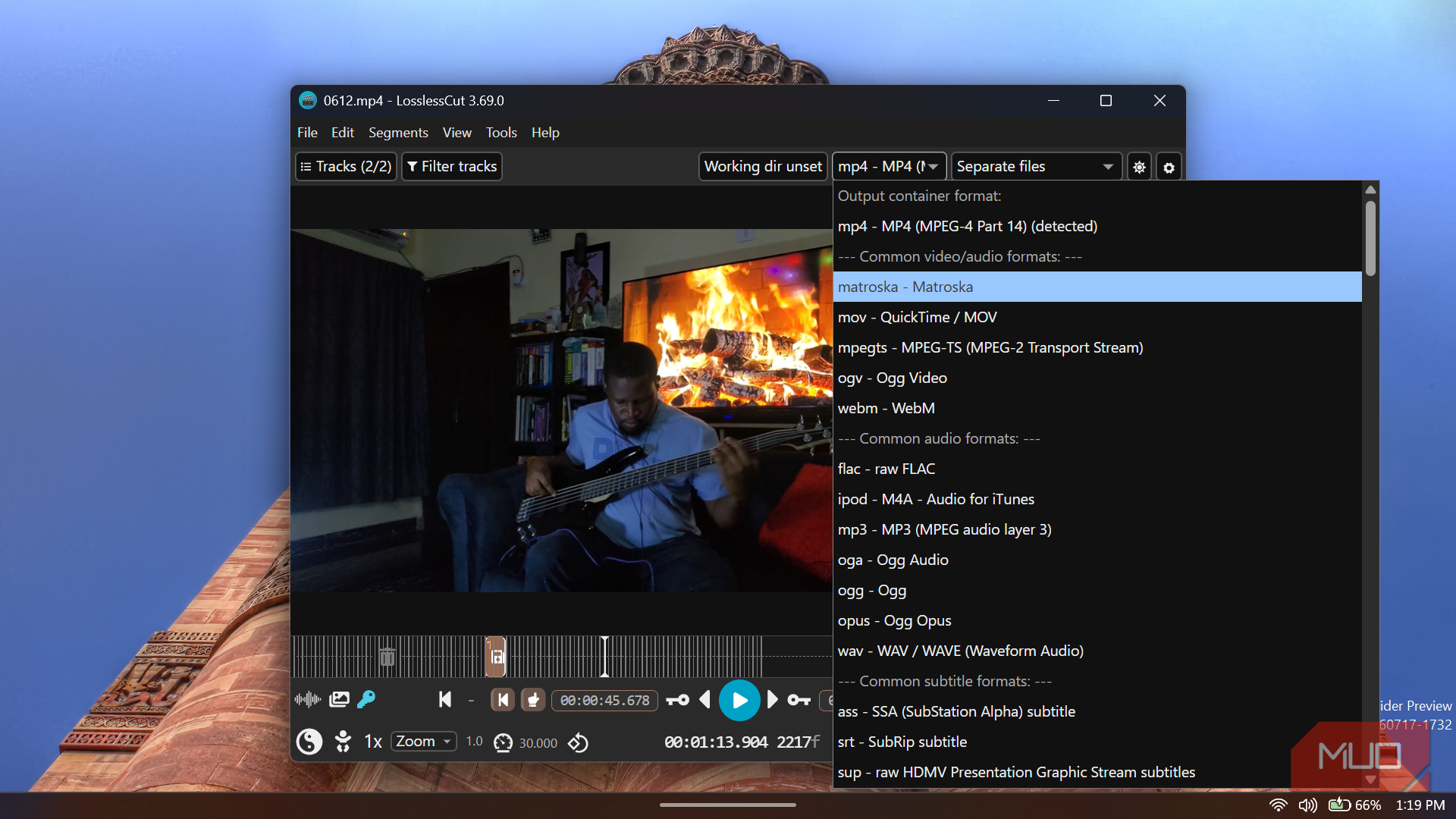Viewport: 1456px width, 819px height.
Task: Click the playback speed gauge icon
Action: pos(503,742)
